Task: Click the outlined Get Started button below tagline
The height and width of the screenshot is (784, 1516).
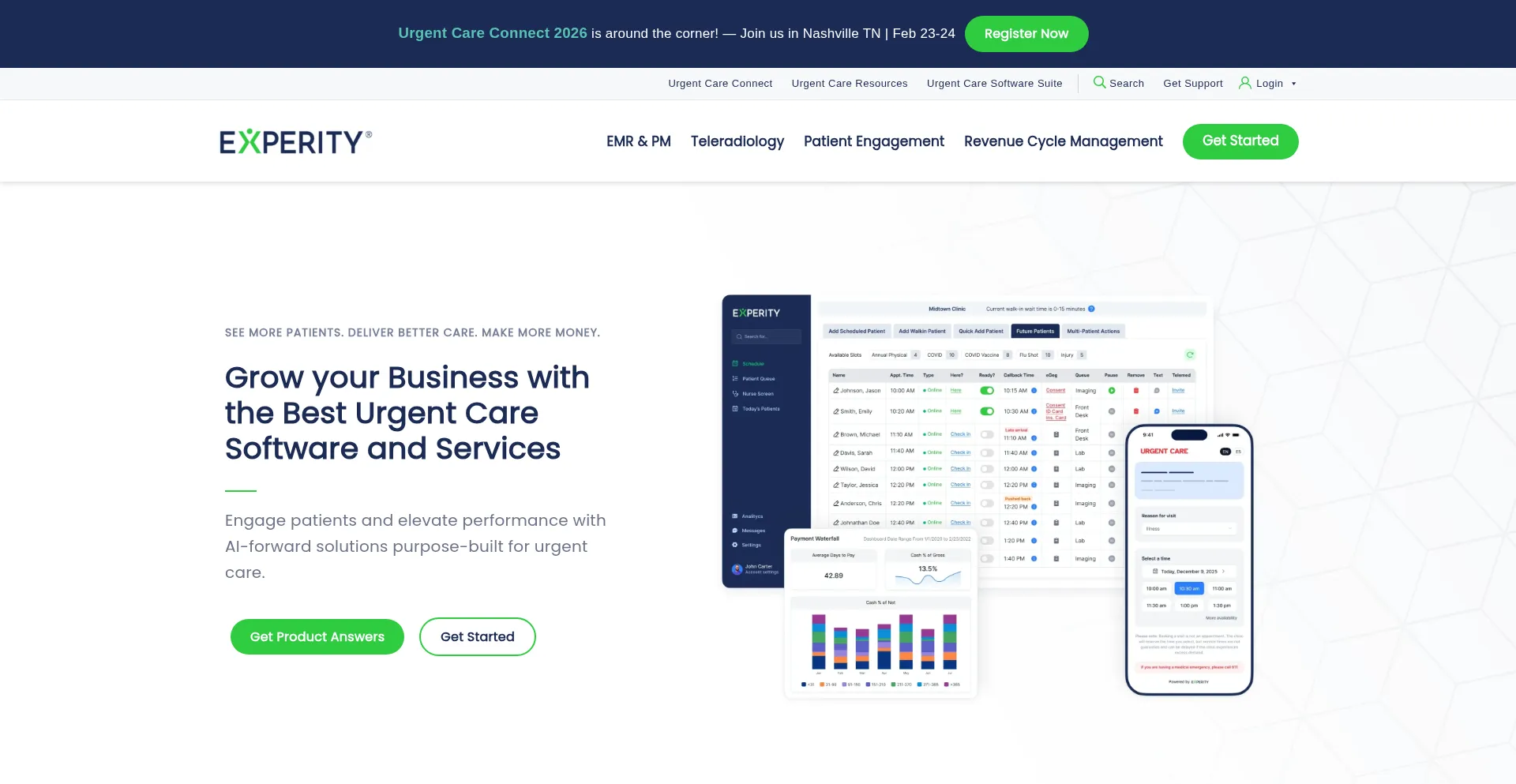Action: (477, 636)
